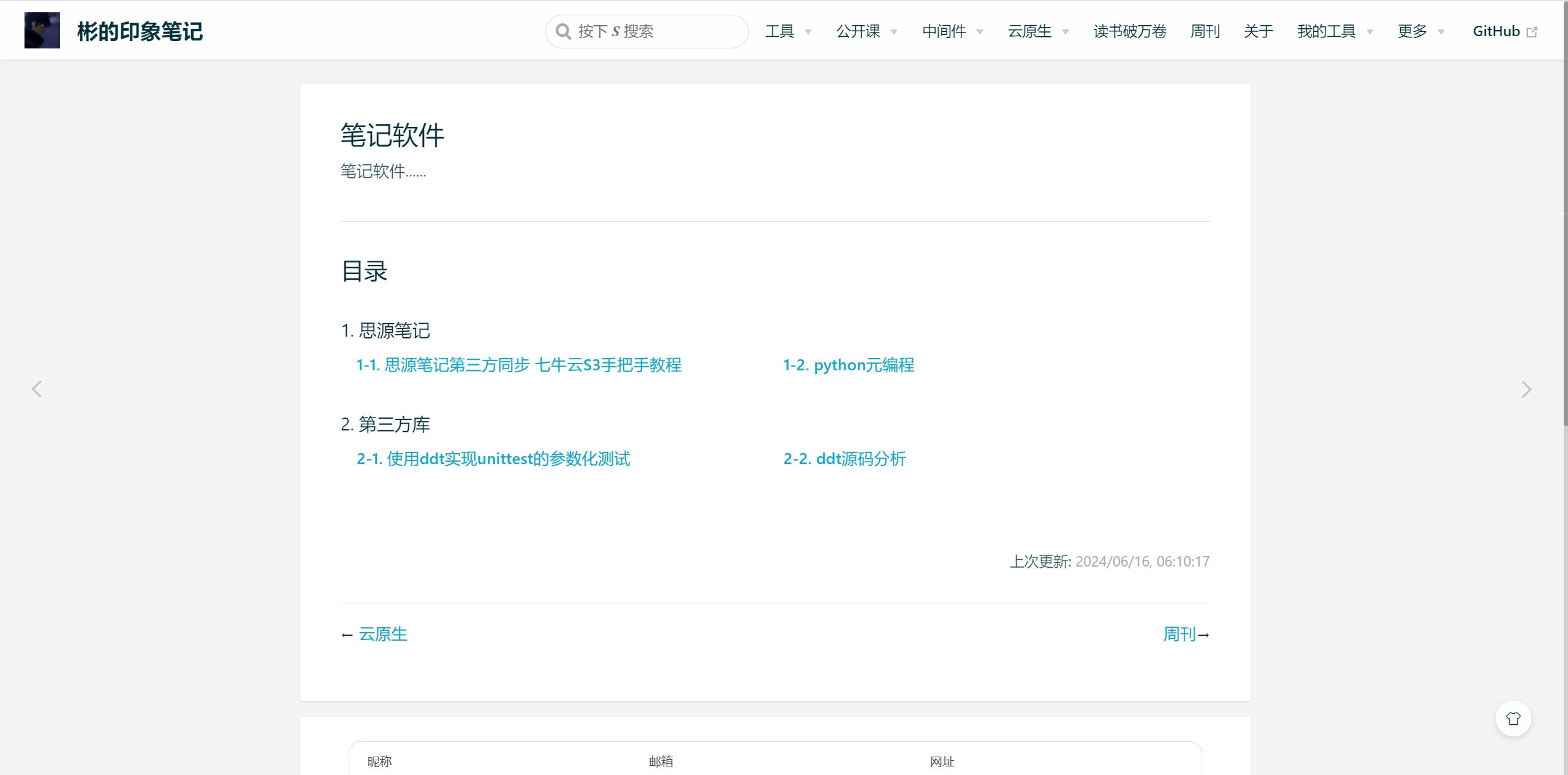The image size is (1568, 775).
Task: Open the 工具 dropdown menu
Action: [788, 31]
